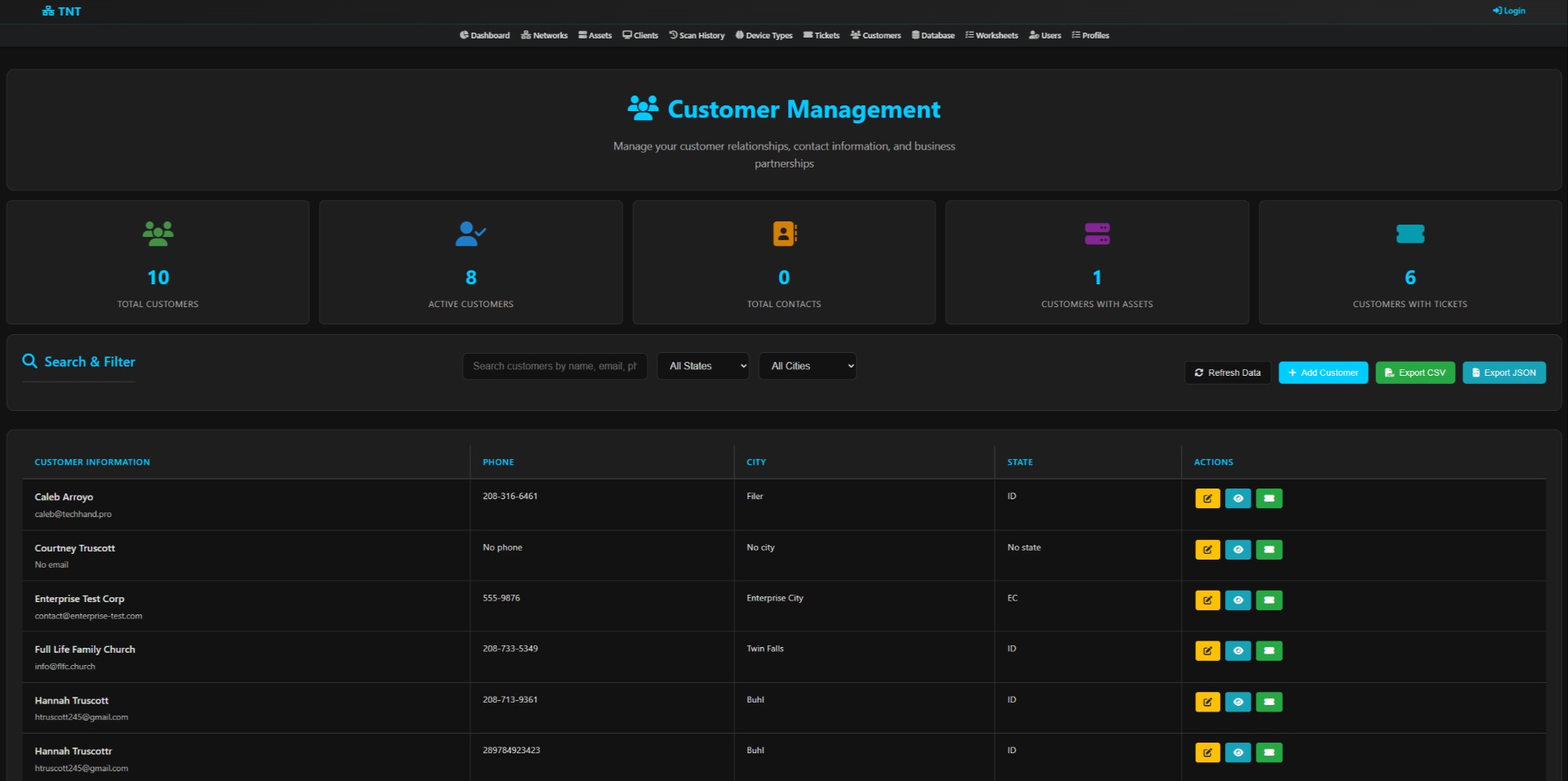This screenshot has width=1568, height=781.
Task: Click the green Export JSON button
Action: click(1503, 373)
